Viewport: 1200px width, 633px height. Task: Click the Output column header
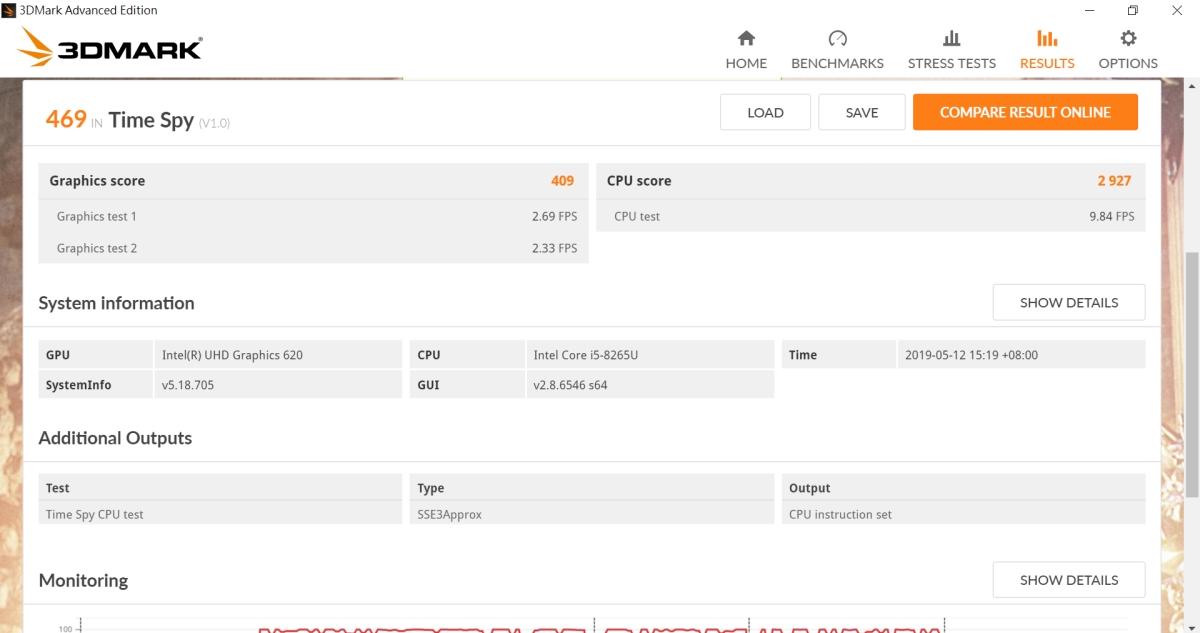964,488
